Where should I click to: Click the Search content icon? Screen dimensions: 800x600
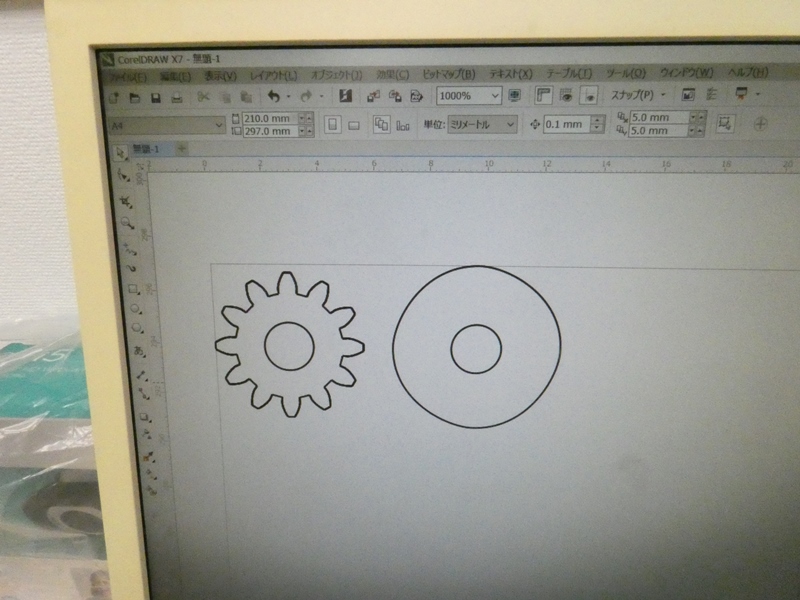pyautogui.click(x=345, y=95)
